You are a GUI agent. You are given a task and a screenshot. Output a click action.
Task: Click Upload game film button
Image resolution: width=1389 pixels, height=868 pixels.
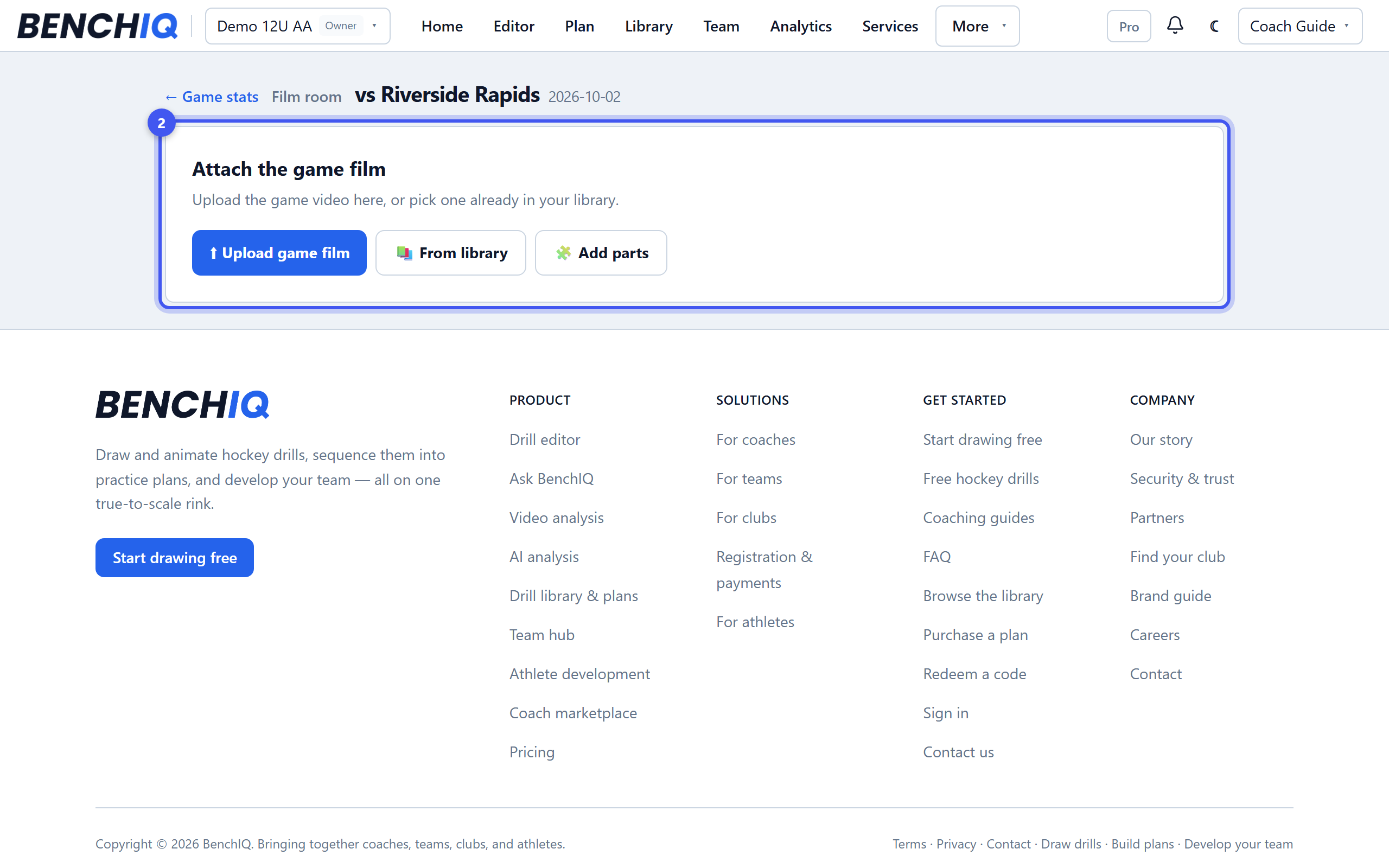(x=279, y=253)
